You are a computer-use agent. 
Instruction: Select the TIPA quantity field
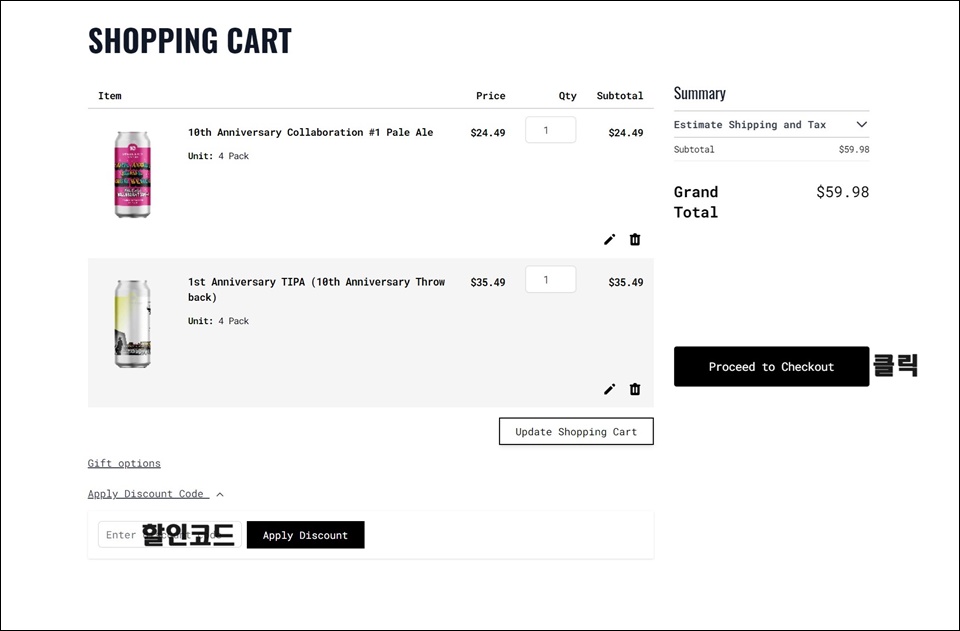coord(550,280)
